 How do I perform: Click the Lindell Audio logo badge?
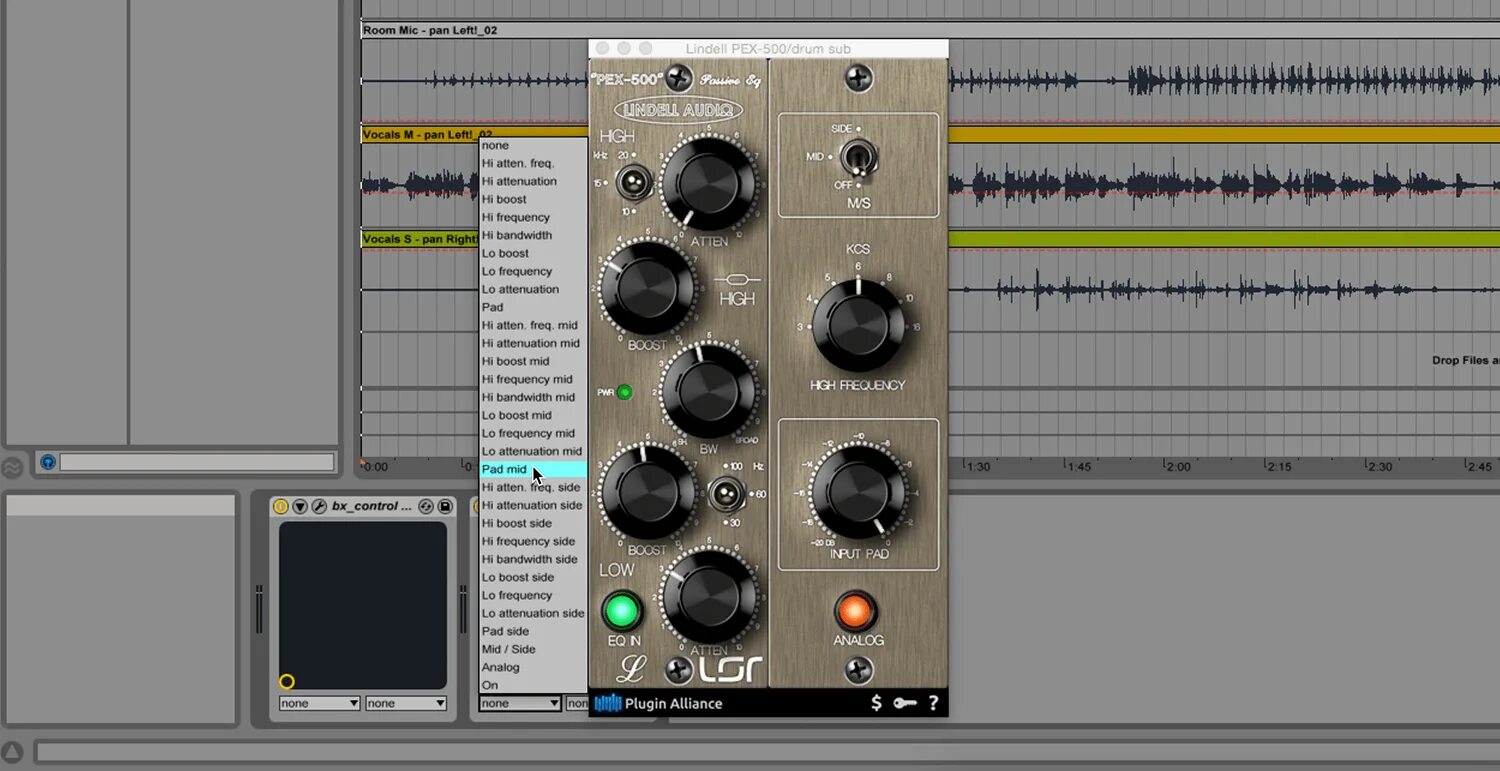pos(678,110)
